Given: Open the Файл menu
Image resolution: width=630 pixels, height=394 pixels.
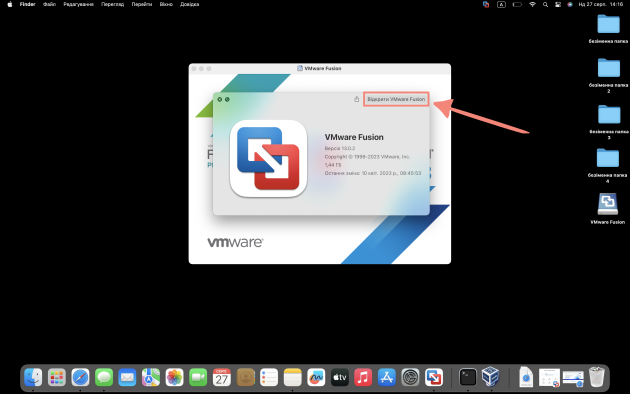Looking at the screenshot, I should coord(49,4).
